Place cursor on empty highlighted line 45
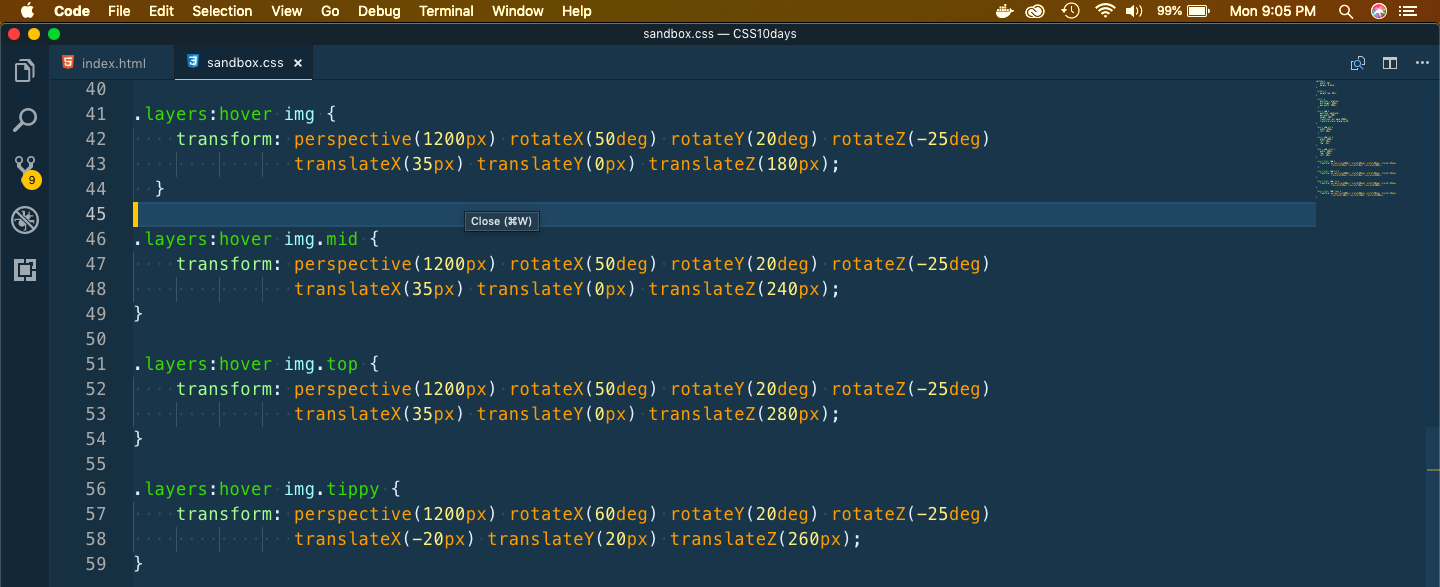Screen dimensions: 1440x587 (x=724, y=214)
